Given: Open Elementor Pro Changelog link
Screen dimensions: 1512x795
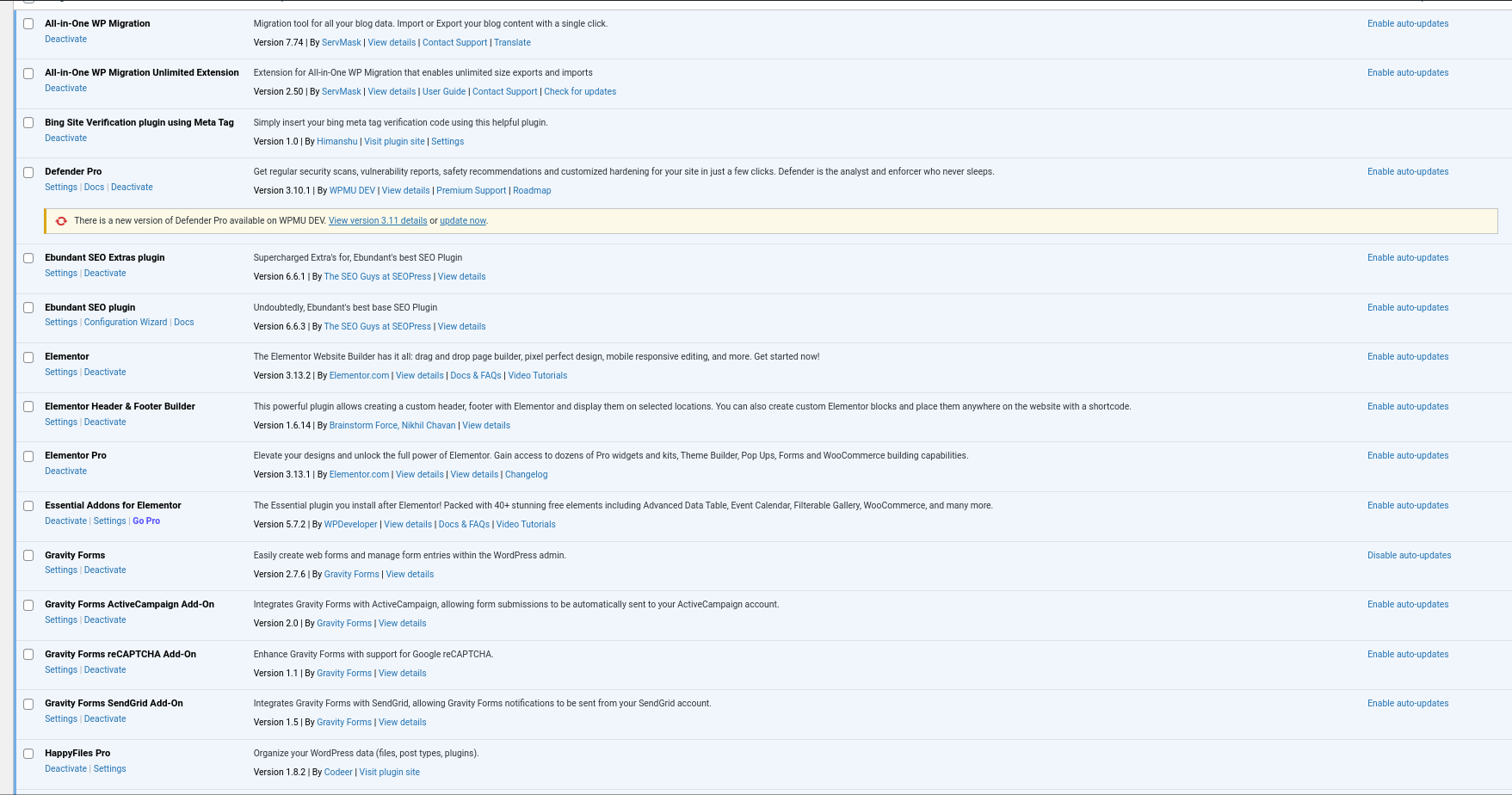Looking at the screenshot, I should pos(526,475).
